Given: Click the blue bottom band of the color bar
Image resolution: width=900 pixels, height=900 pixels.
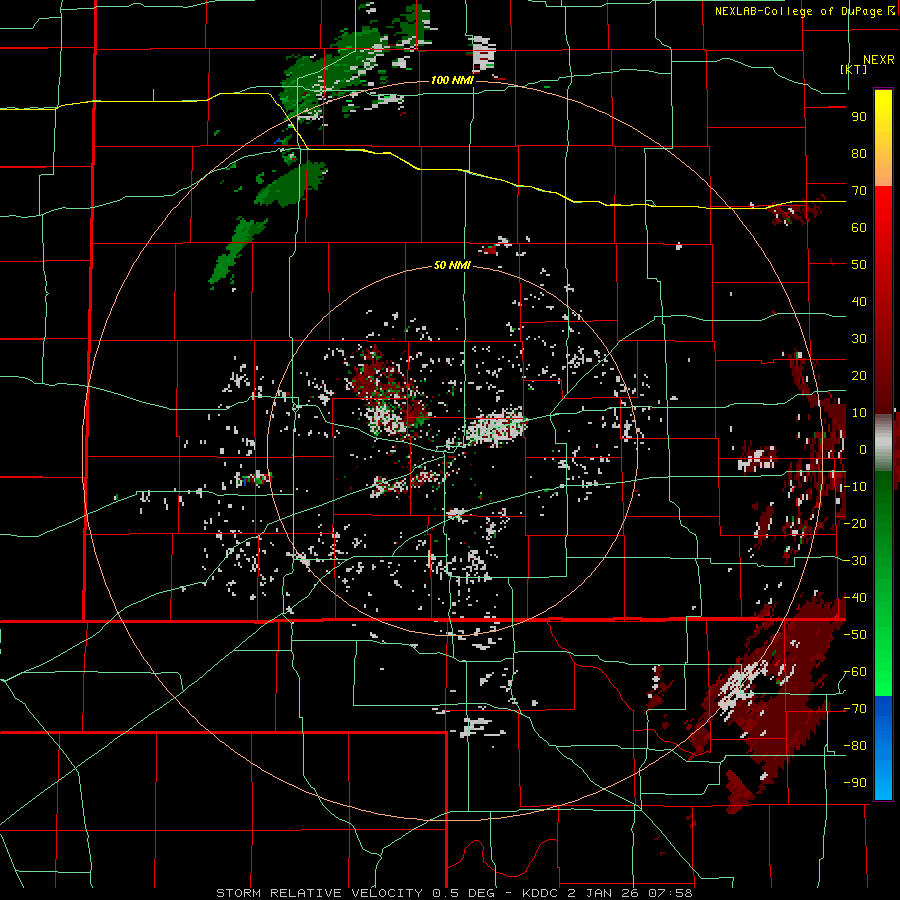Looking at the screenshot, I should click(883, 747).
